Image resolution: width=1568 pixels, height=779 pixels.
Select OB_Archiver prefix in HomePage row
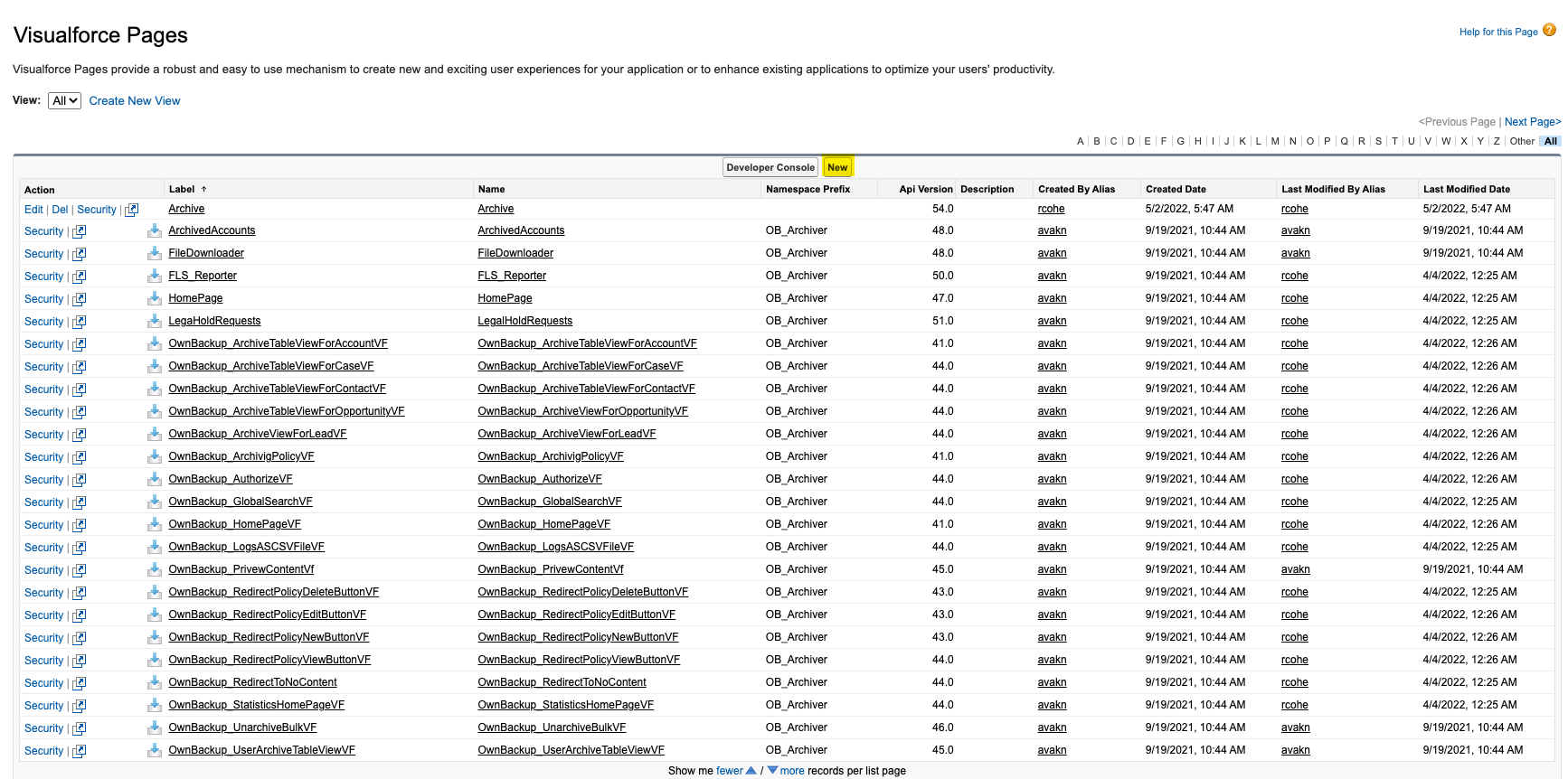click(796, 298)
